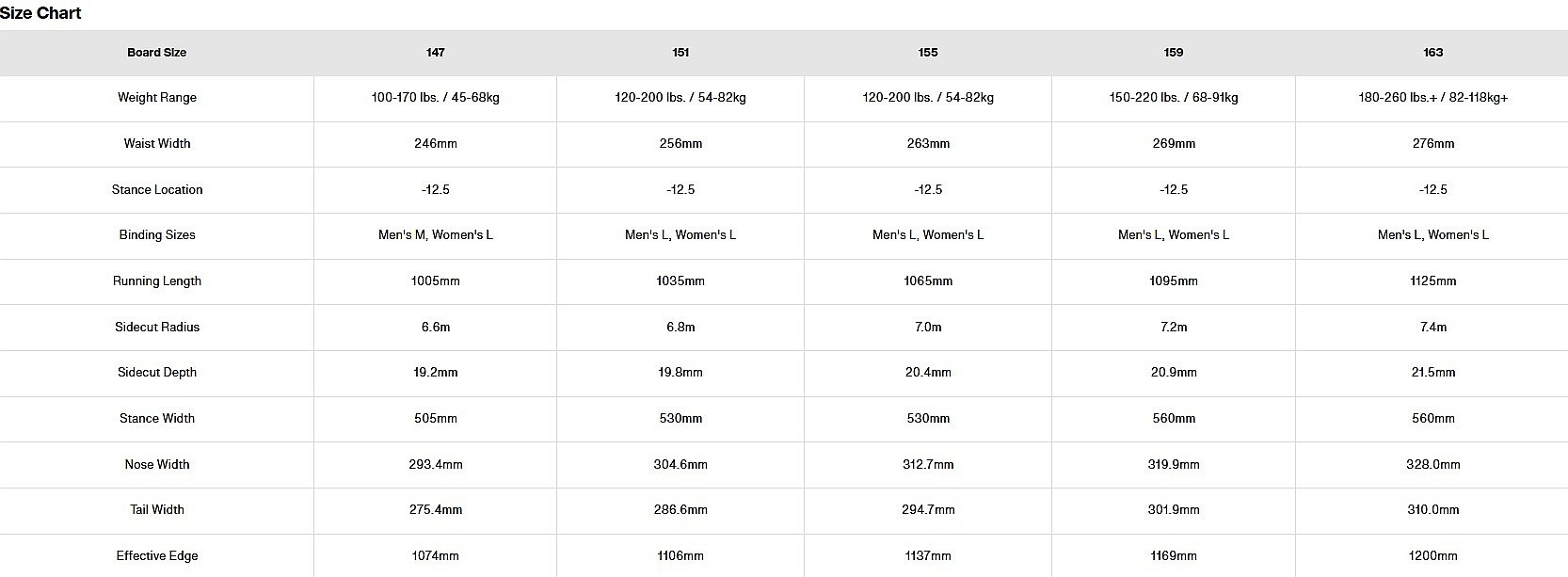Click the Weight Range row label
1568x577 pixels.
pos(157,98)
